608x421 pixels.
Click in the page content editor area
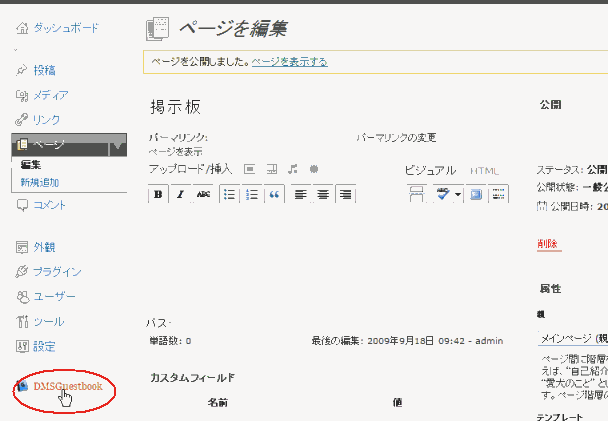(328, 260)
